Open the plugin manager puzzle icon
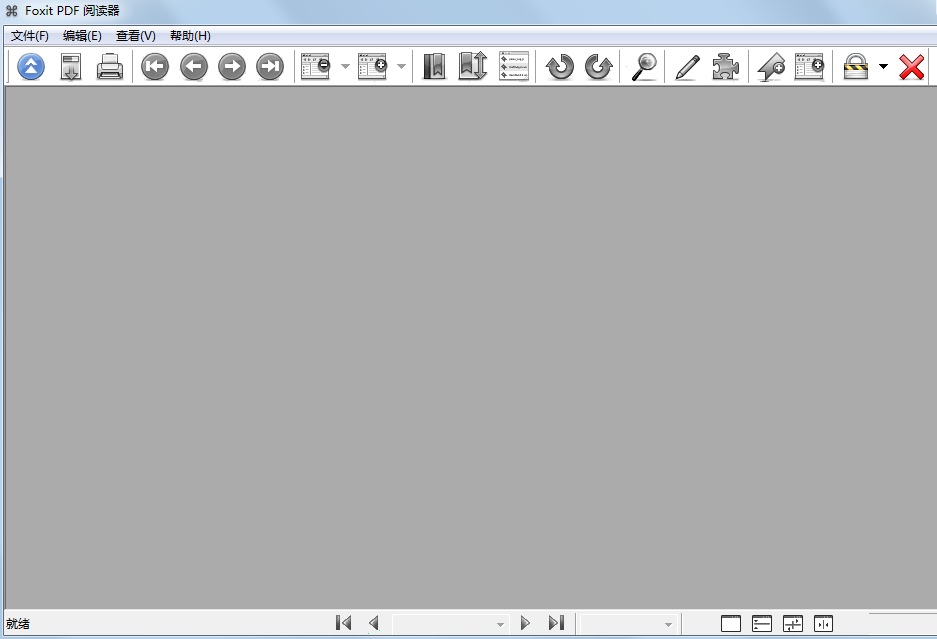The image size is (937, 639). [x=726, y=66]
